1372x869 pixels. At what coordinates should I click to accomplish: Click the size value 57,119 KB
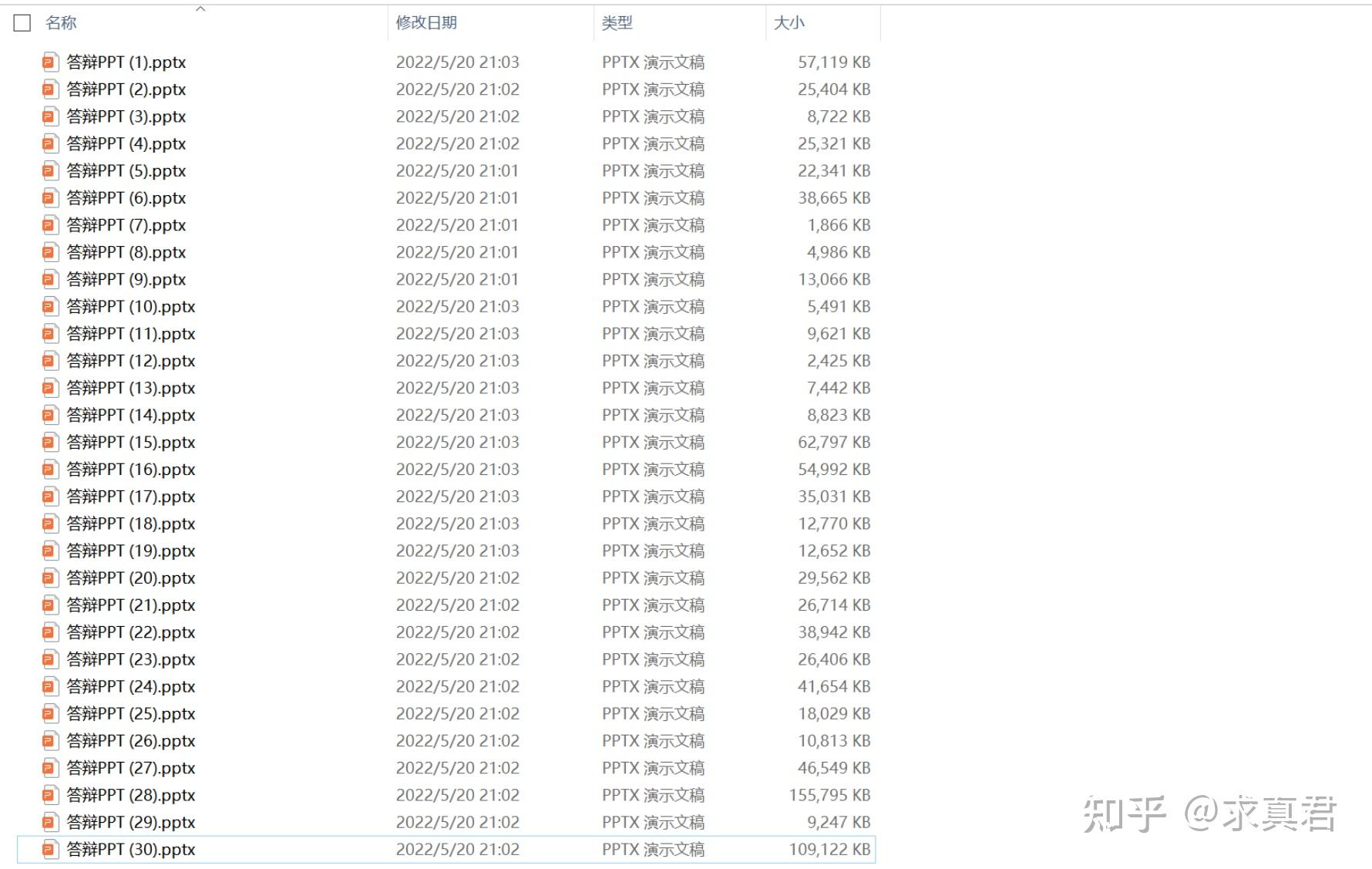[834, 62]
